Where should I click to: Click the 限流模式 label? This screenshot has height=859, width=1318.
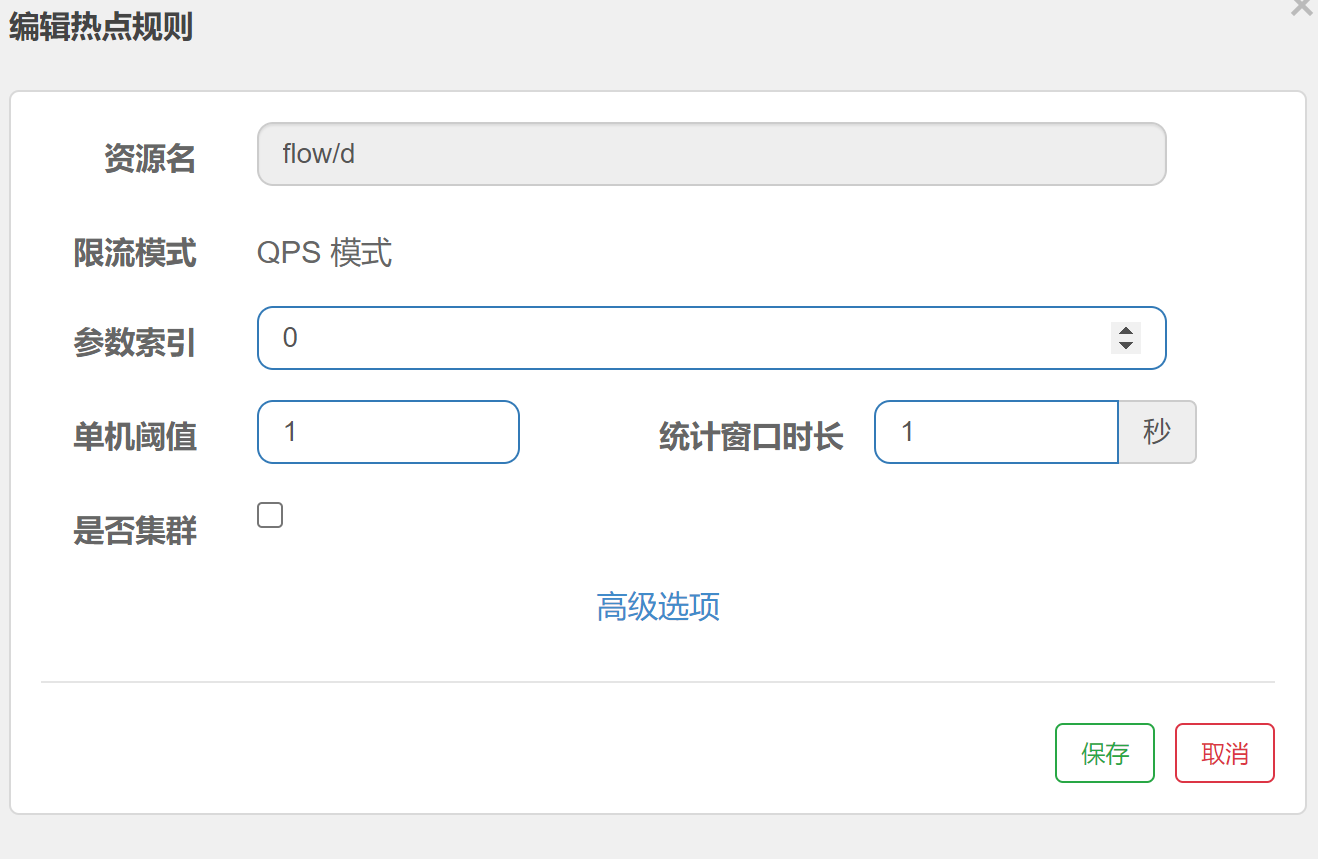[x=135, y=253]
